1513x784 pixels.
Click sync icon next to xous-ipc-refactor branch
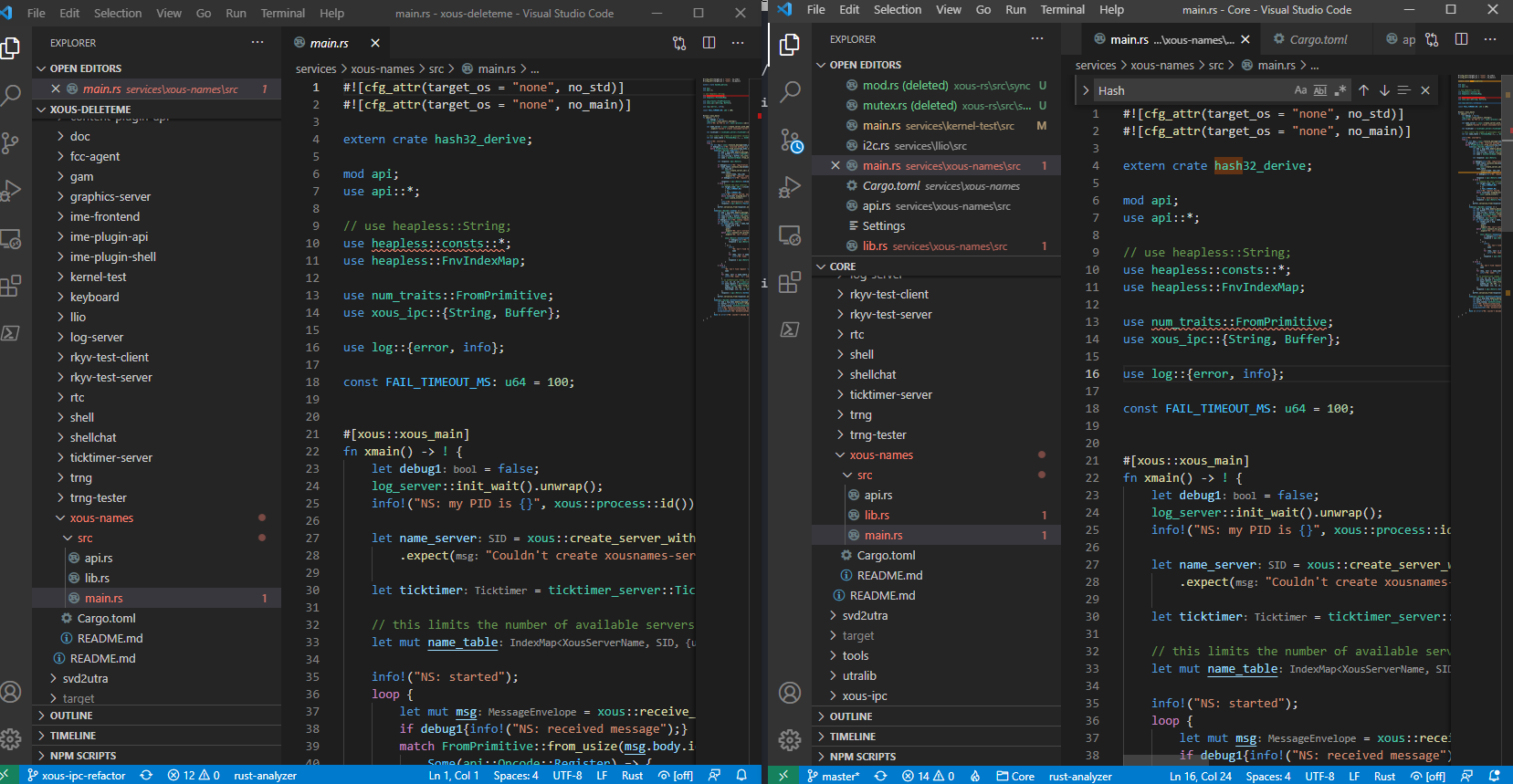click(146, 776)
